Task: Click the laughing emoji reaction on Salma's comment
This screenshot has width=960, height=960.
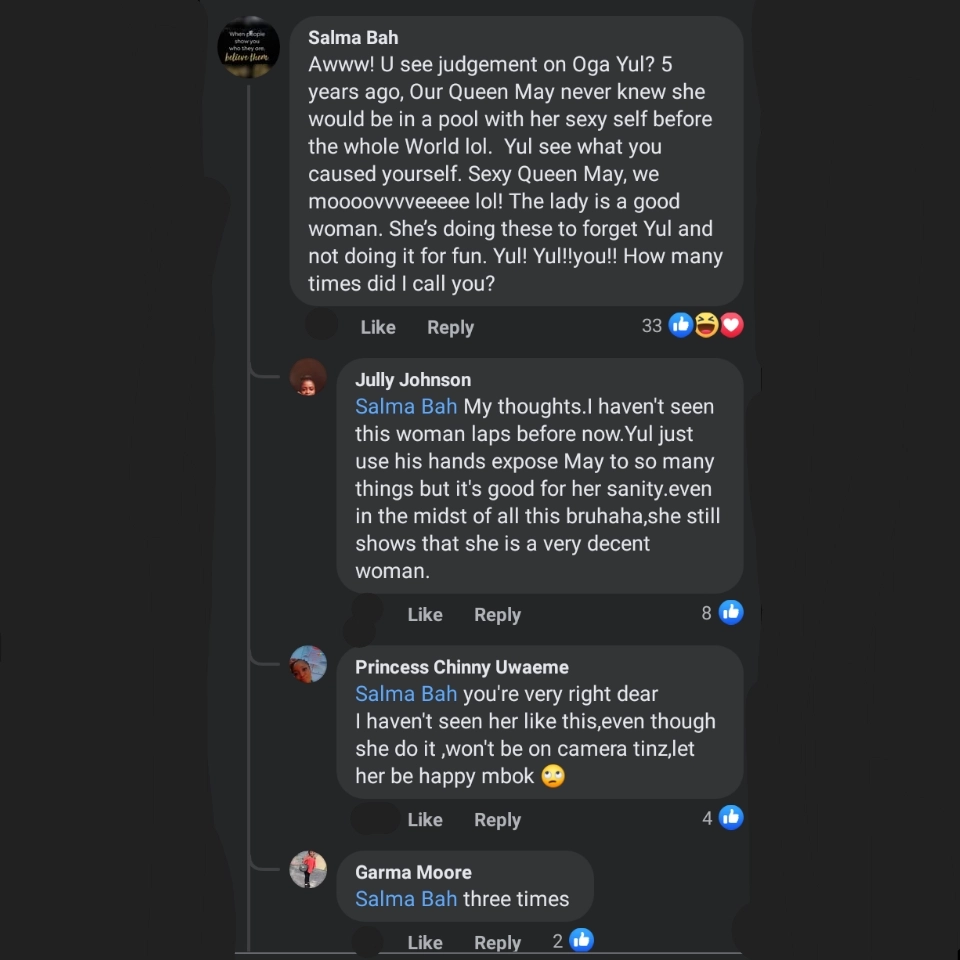Action: pos(707,325)
